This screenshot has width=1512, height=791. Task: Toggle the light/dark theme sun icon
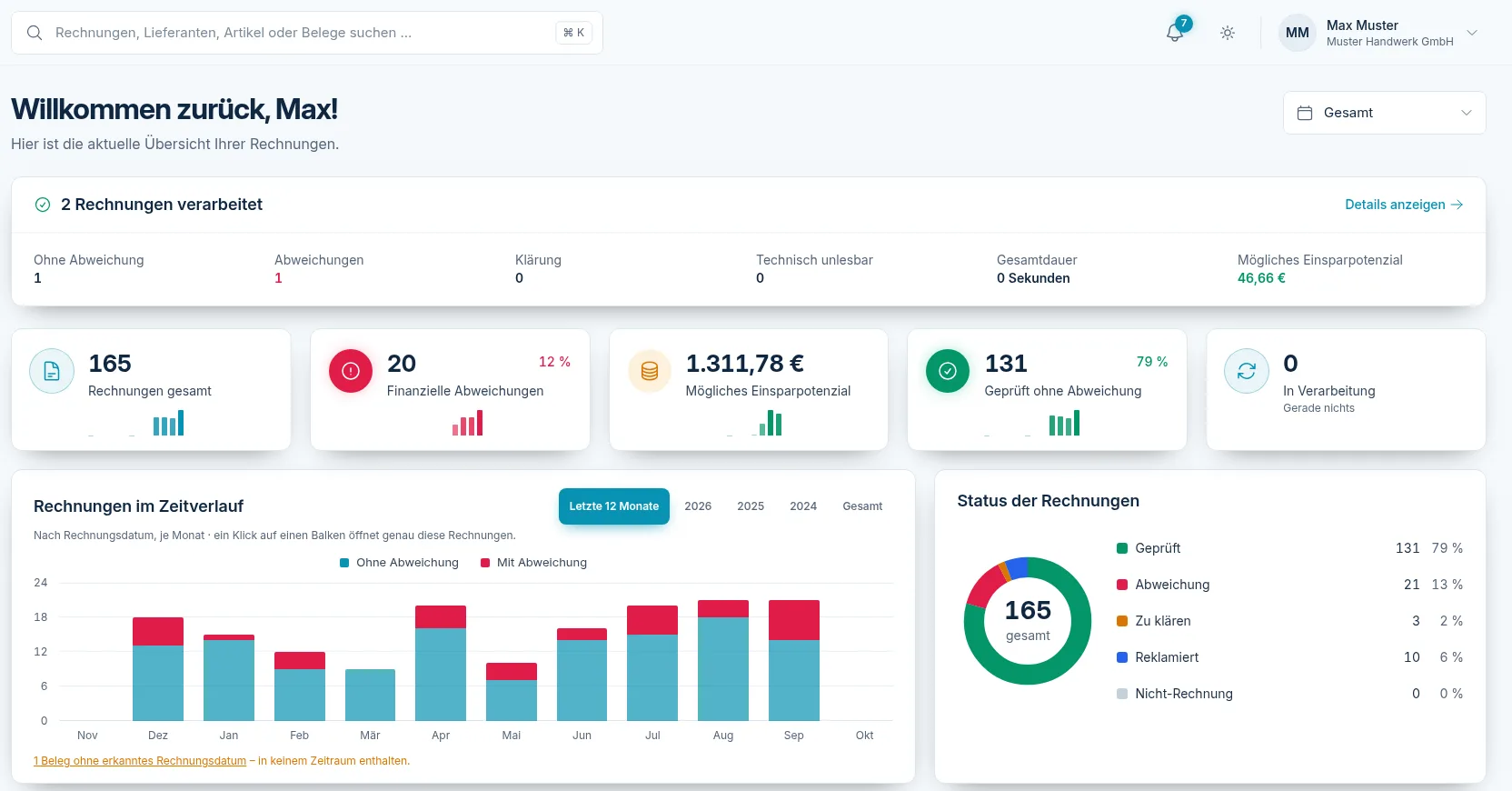(x=1228, y=33)
